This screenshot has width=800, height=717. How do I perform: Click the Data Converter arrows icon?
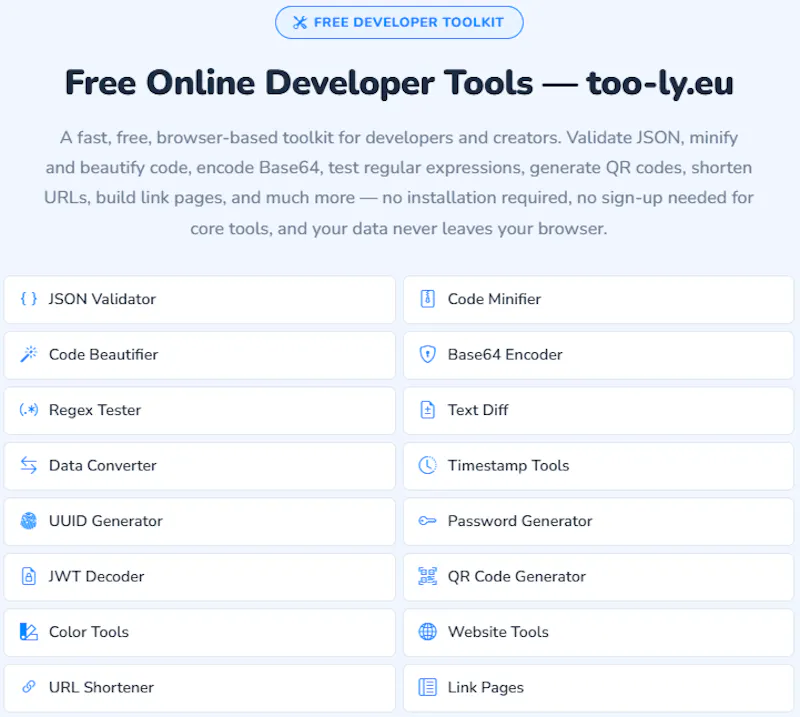tap(29, 465)
